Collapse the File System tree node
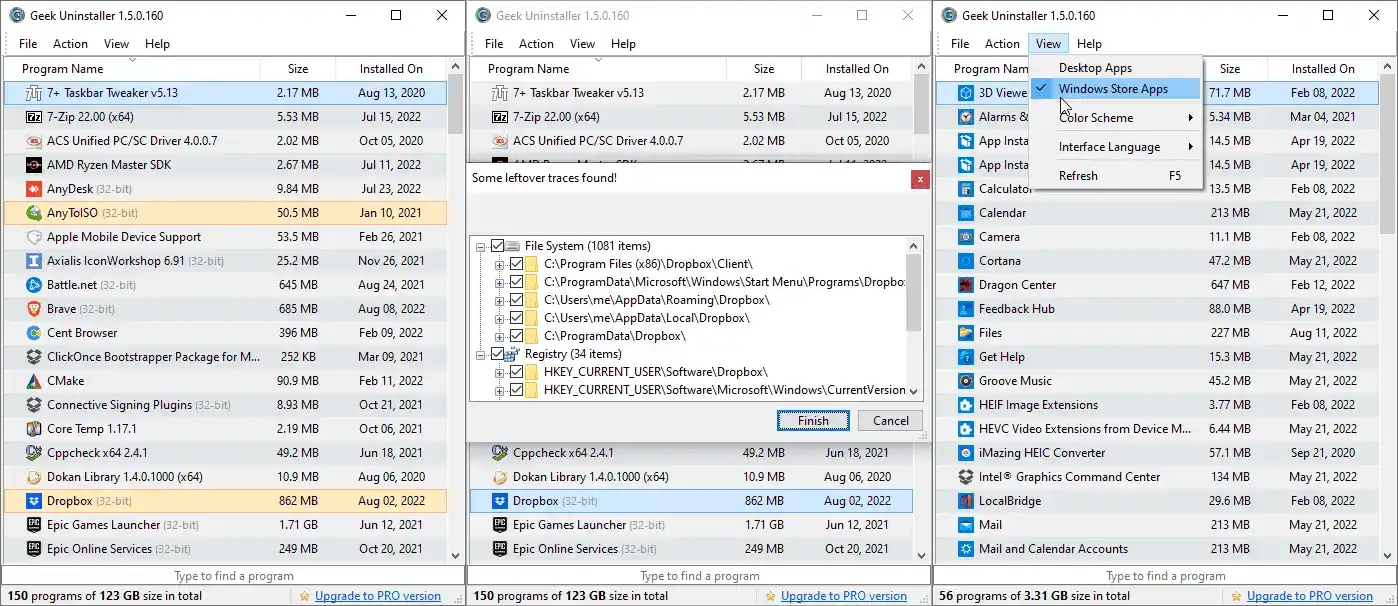This screenshot has height=606, width=1398. [481, 246]
